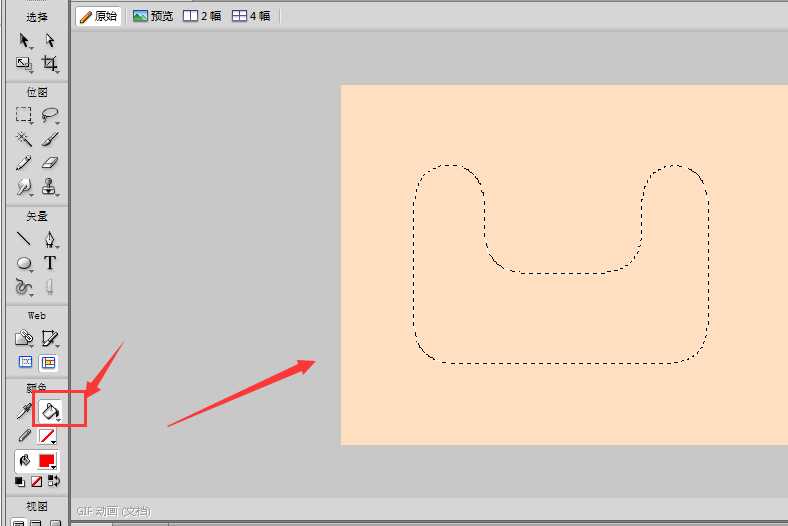Select the Pointer tool
788x526 pixels.
click(x=24, y=41)
